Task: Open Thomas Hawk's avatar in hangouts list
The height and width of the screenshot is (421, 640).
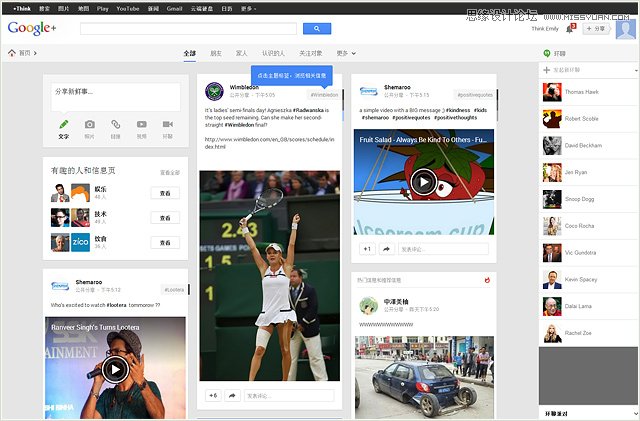Action: (552, 92)
